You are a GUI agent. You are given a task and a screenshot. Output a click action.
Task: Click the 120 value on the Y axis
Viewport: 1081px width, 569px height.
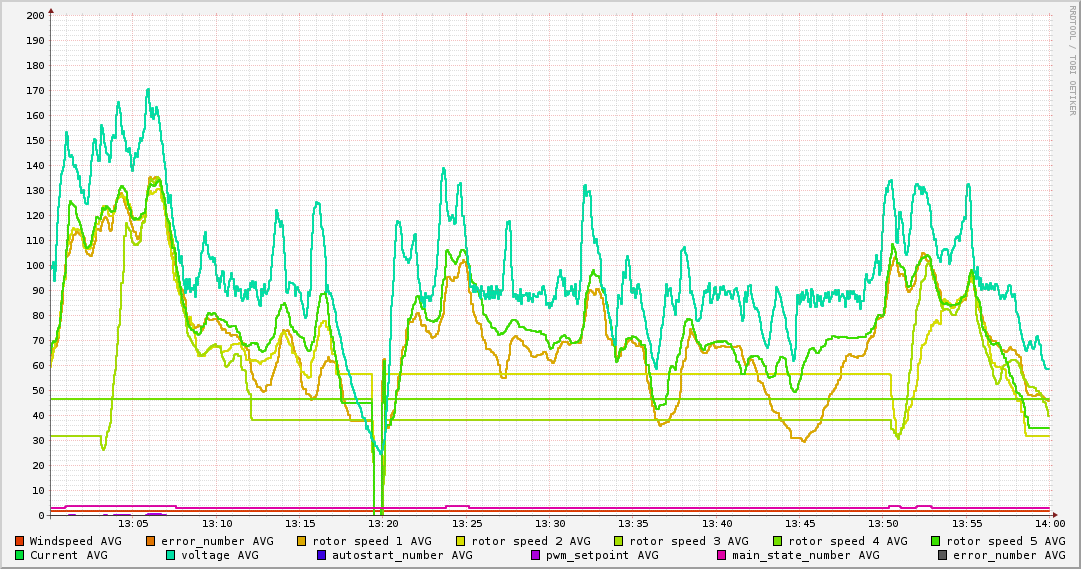(x=35, y=216)
